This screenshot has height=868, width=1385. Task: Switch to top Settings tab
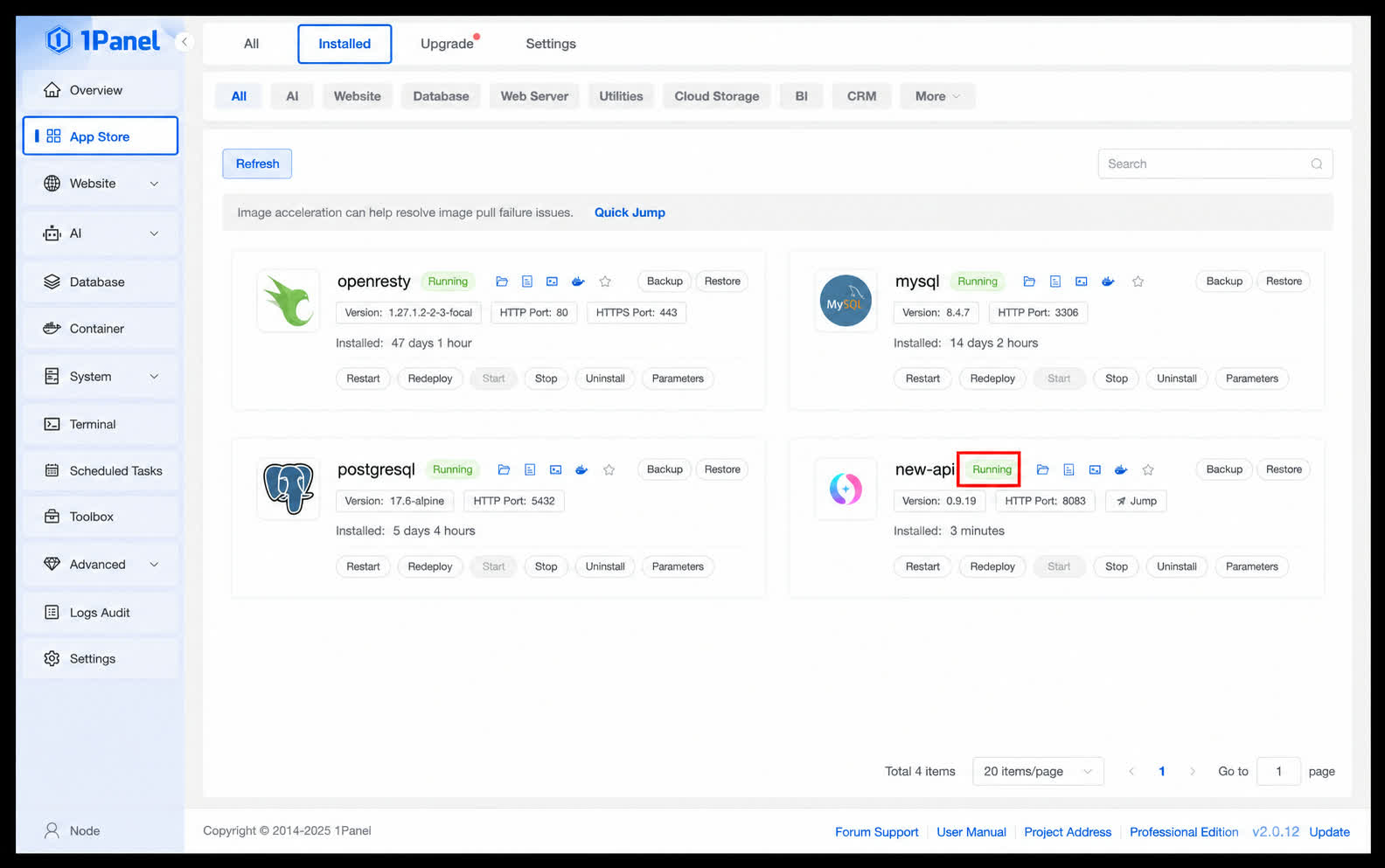click(x=551, y=44)
